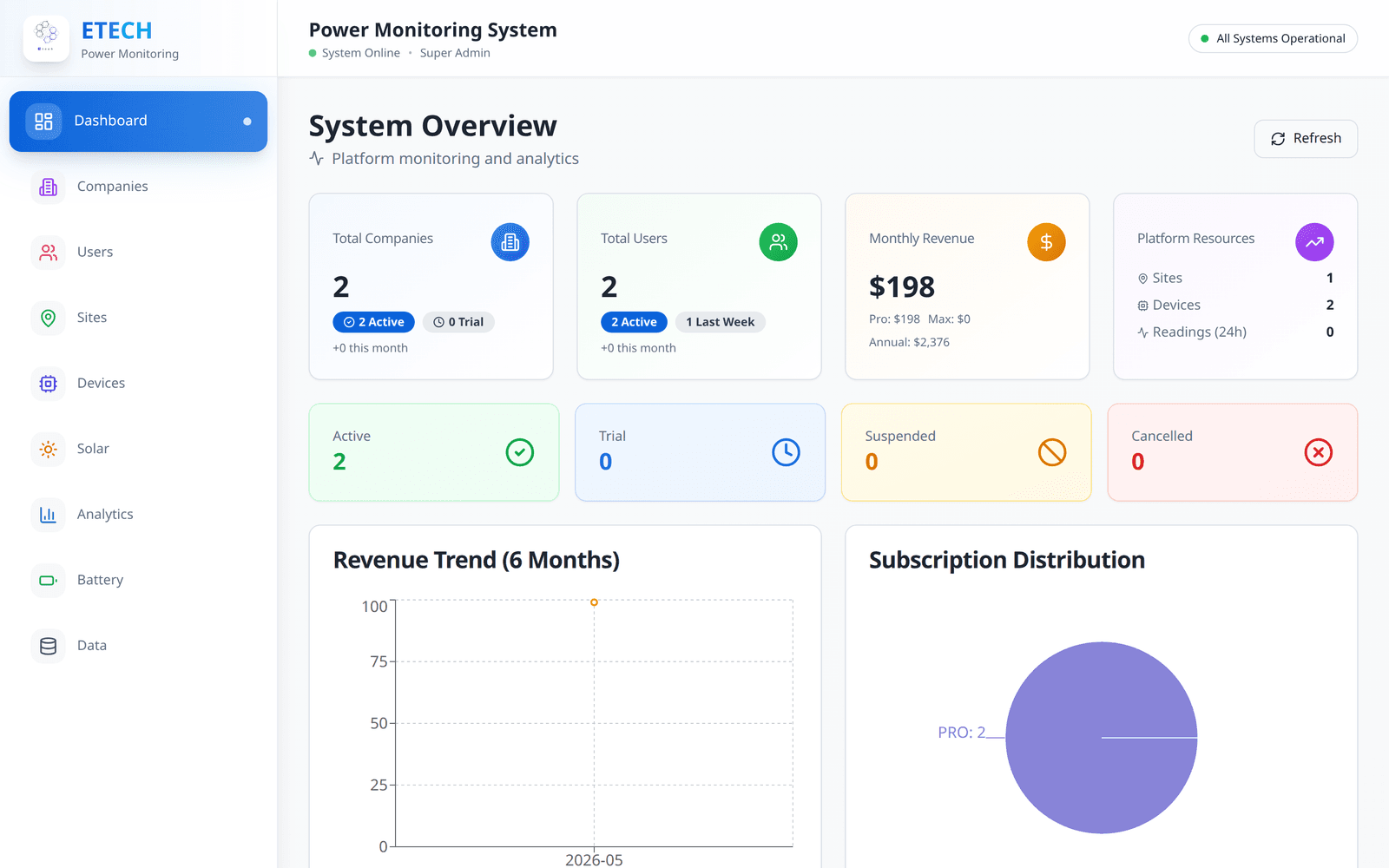Open Companies from the sidebar
The height and width of the screenshot is (868, 1389).
pos(138,187)
